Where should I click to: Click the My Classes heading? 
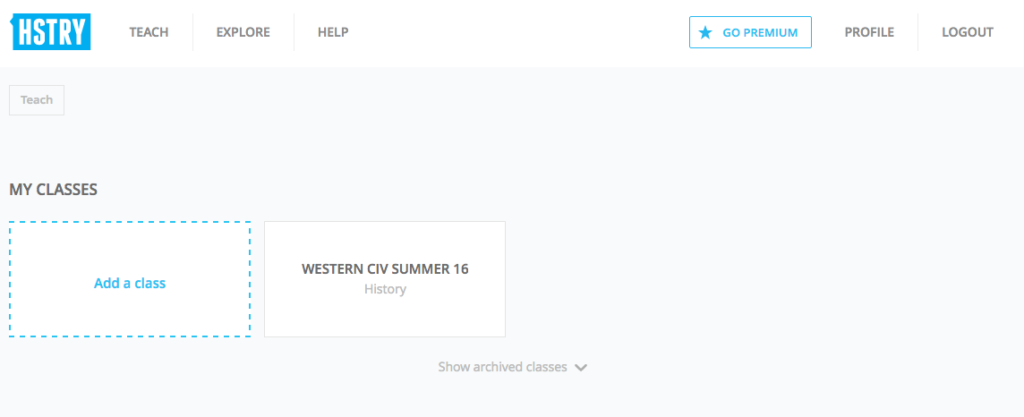click(53, 189)
